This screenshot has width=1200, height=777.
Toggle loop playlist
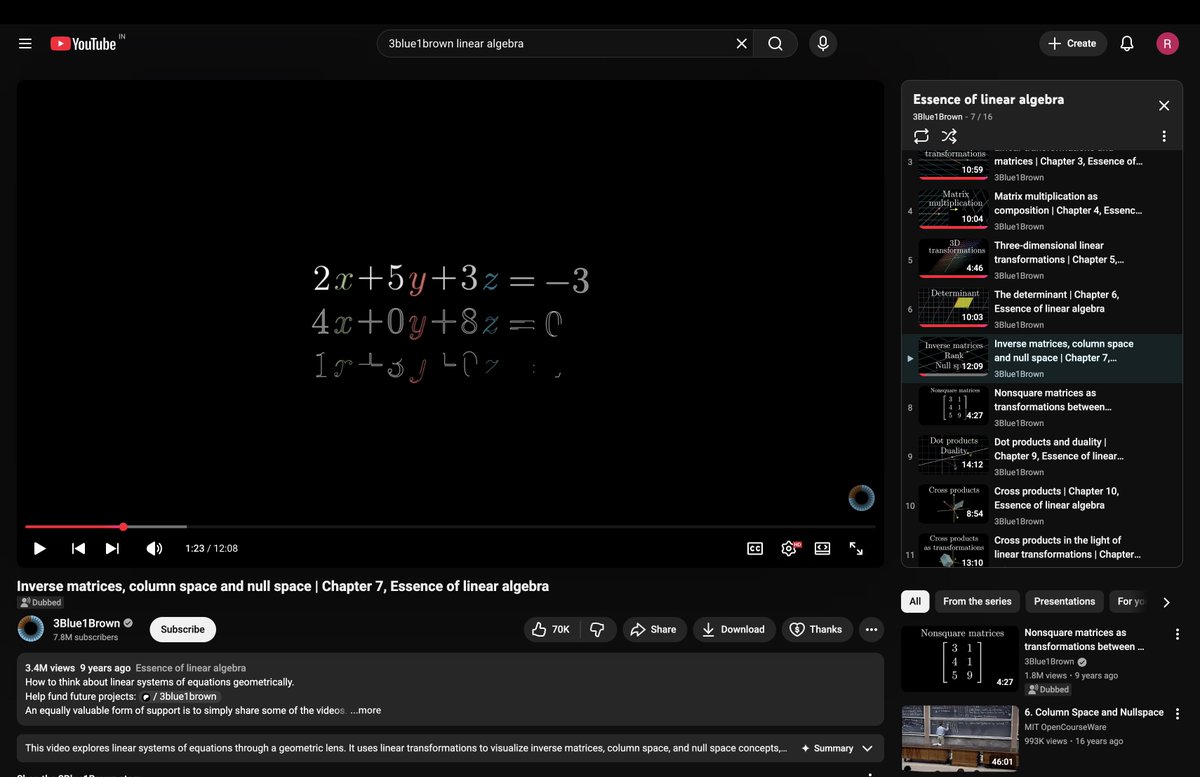921,136
